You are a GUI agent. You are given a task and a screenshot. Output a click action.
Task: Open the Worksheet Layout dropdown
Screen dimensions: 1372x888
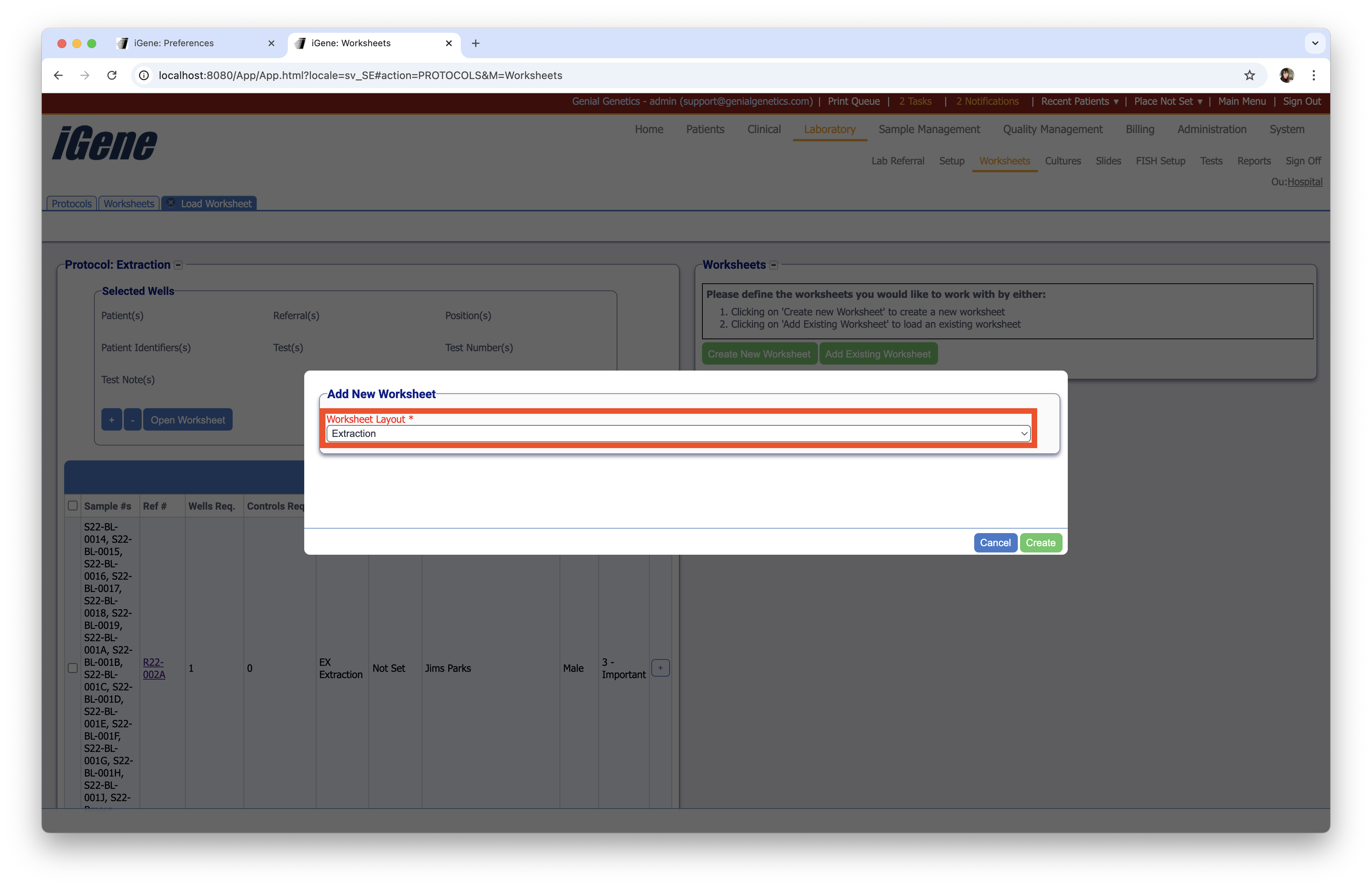pos(678,433)
